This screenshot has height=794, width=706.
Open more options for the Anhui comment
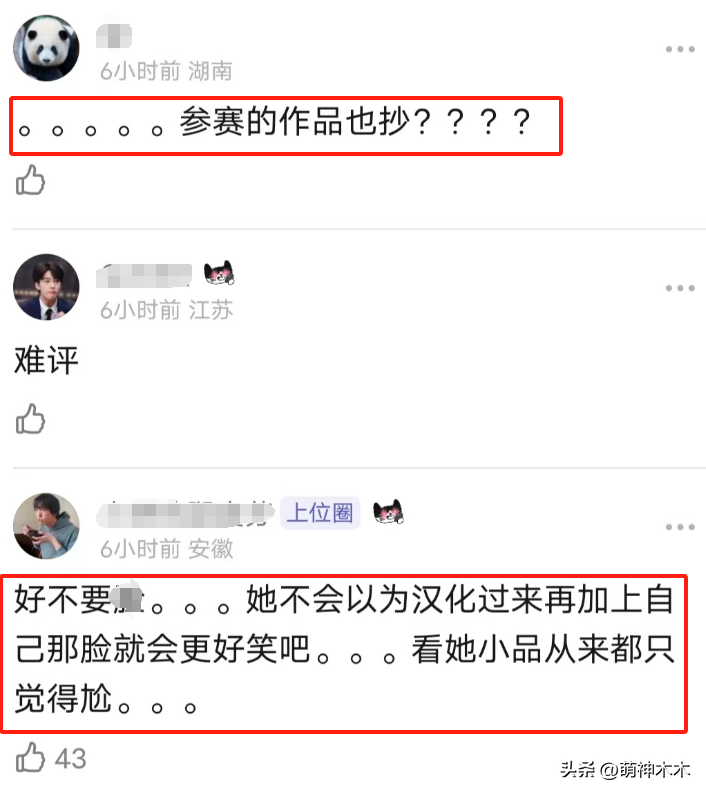tap(680, 527)
